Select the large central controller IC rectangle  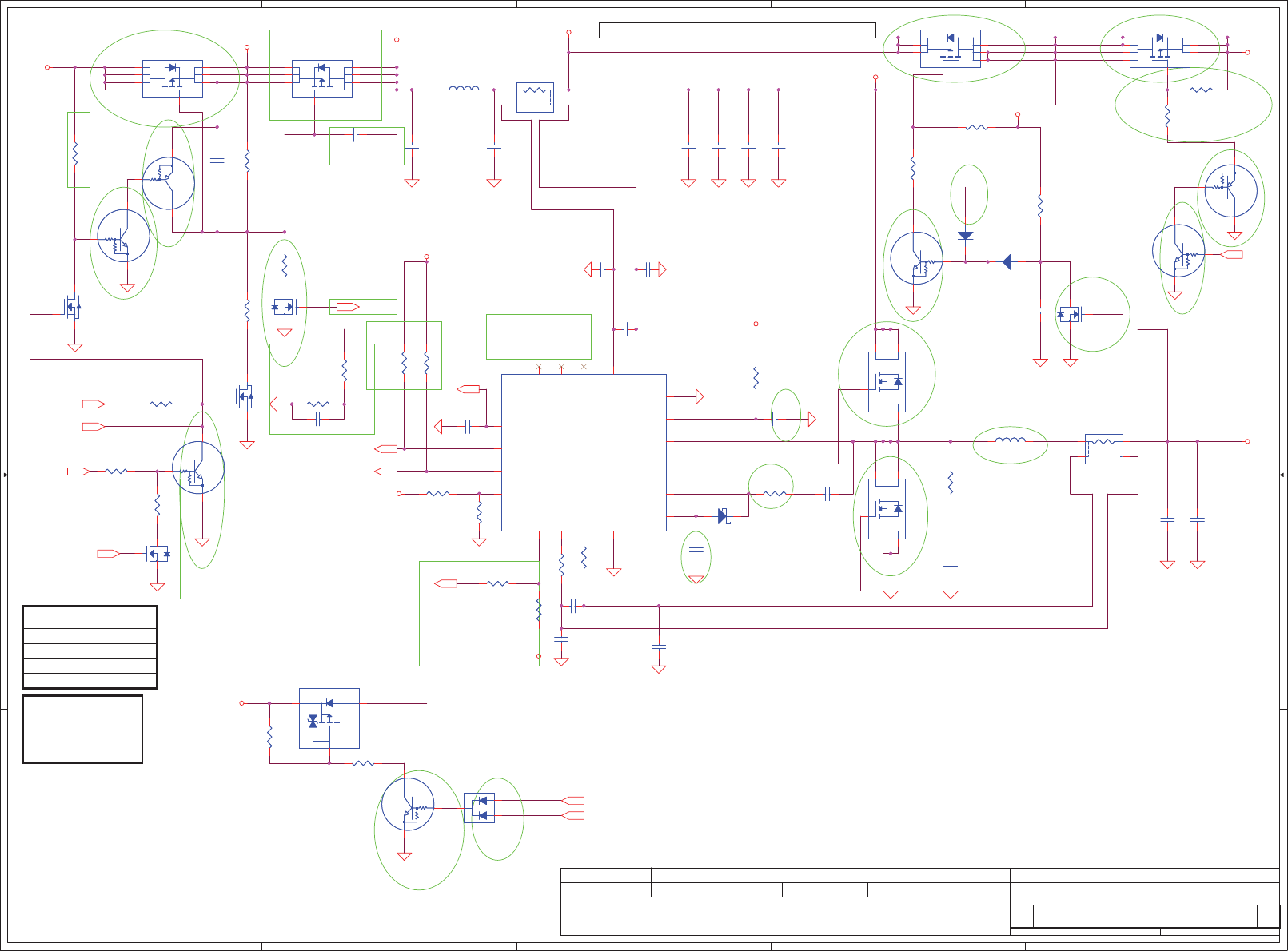(584, 452)
